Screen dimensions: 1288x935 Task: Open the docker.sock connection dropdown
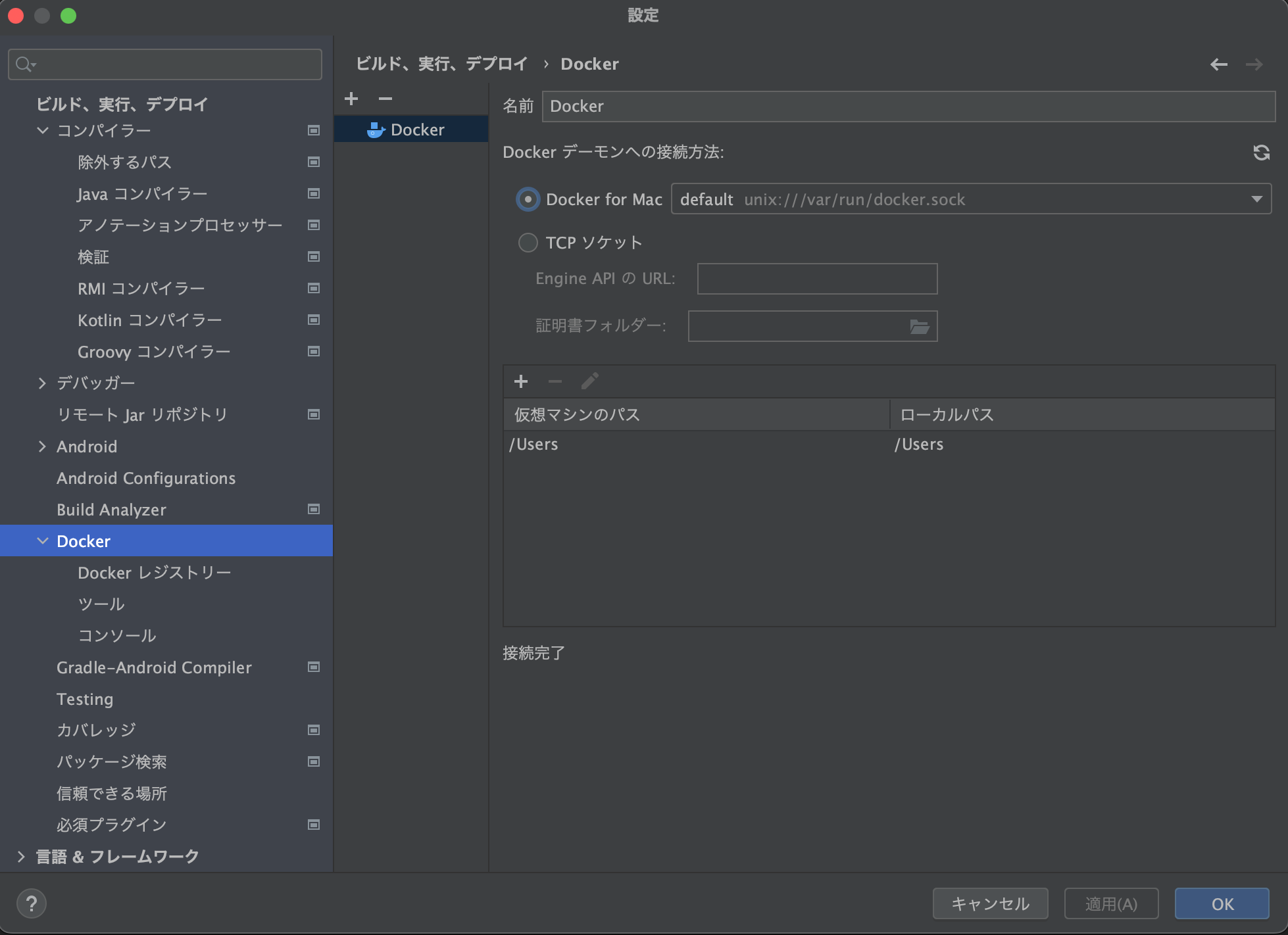[x=1257, y=199]
